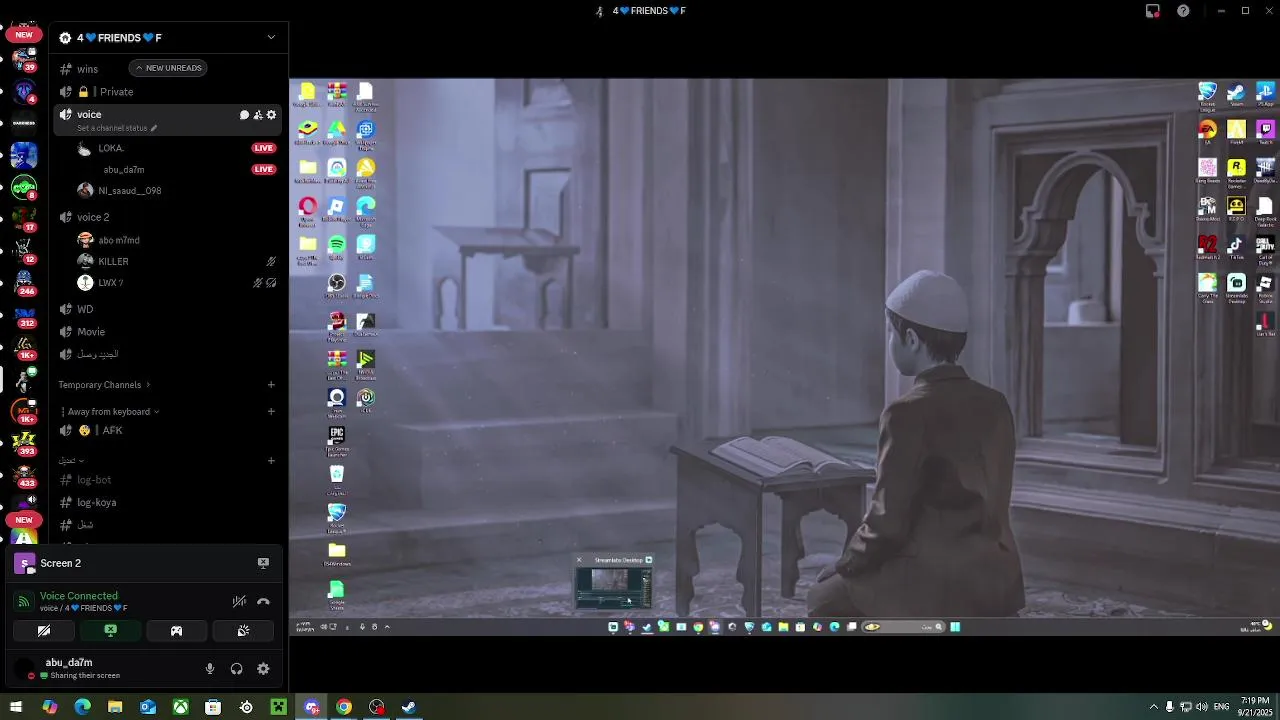This screenshot has height=720, width=1280.
Task: Click the Streamlabs Desktop preview thumbnail in stream
Action: 614,588
